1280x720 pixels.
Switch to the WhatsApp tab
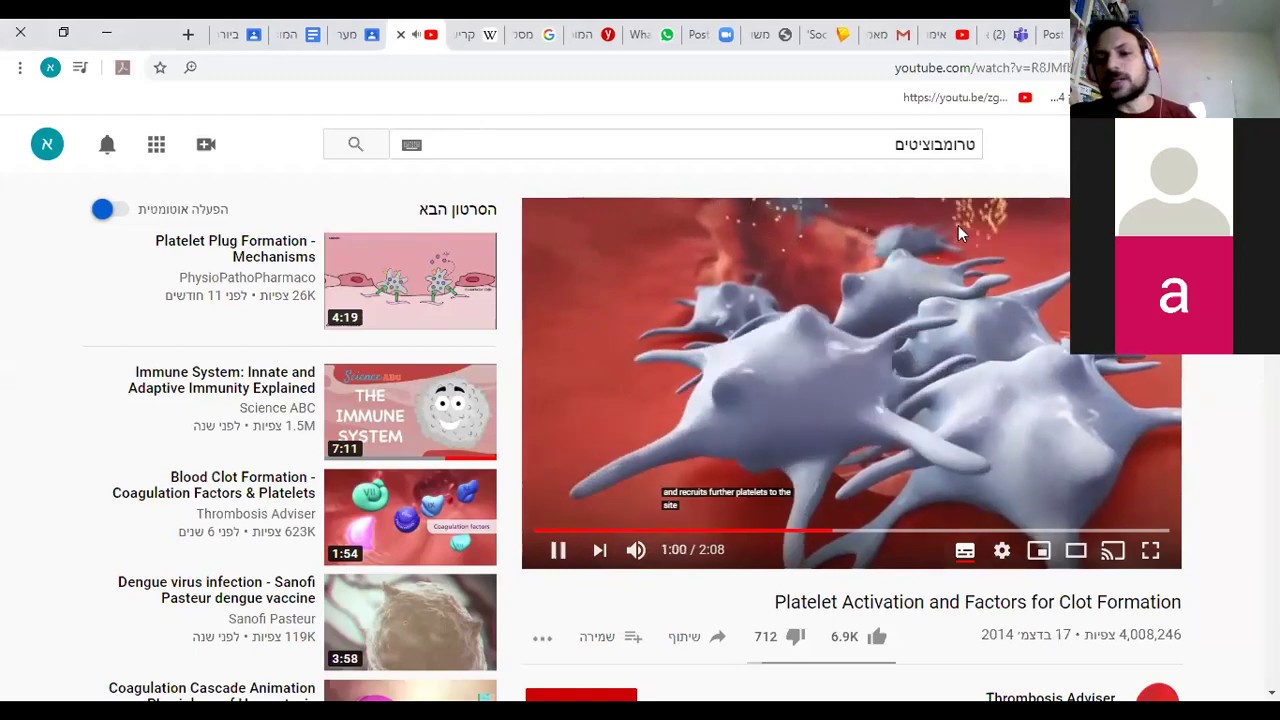click(x=651, y=35)
